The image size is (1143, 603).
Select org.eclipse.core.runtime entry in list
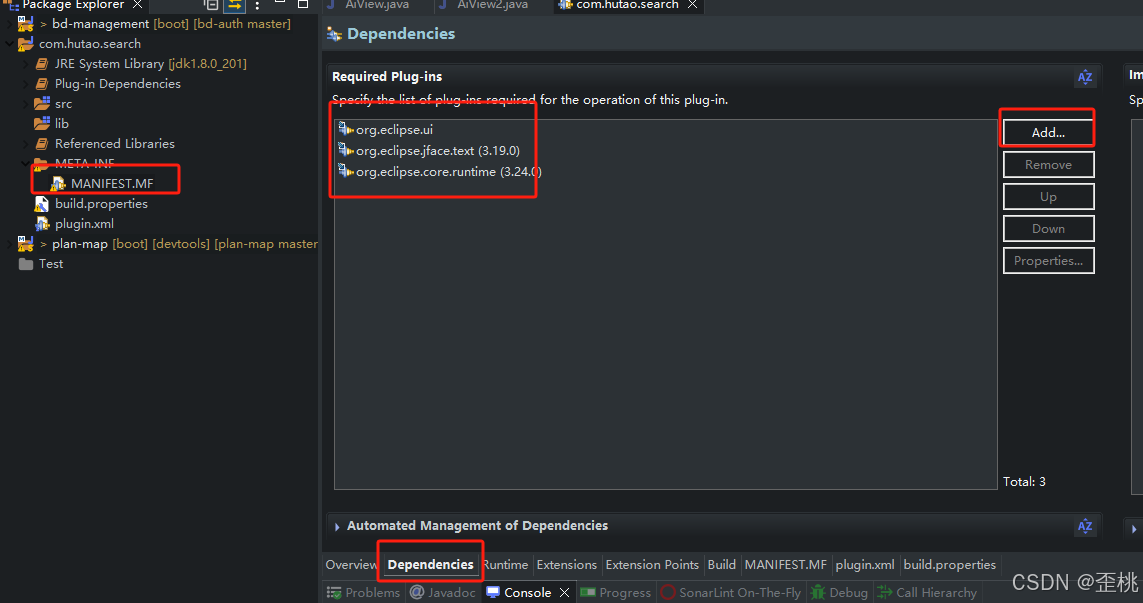point(448,172)
